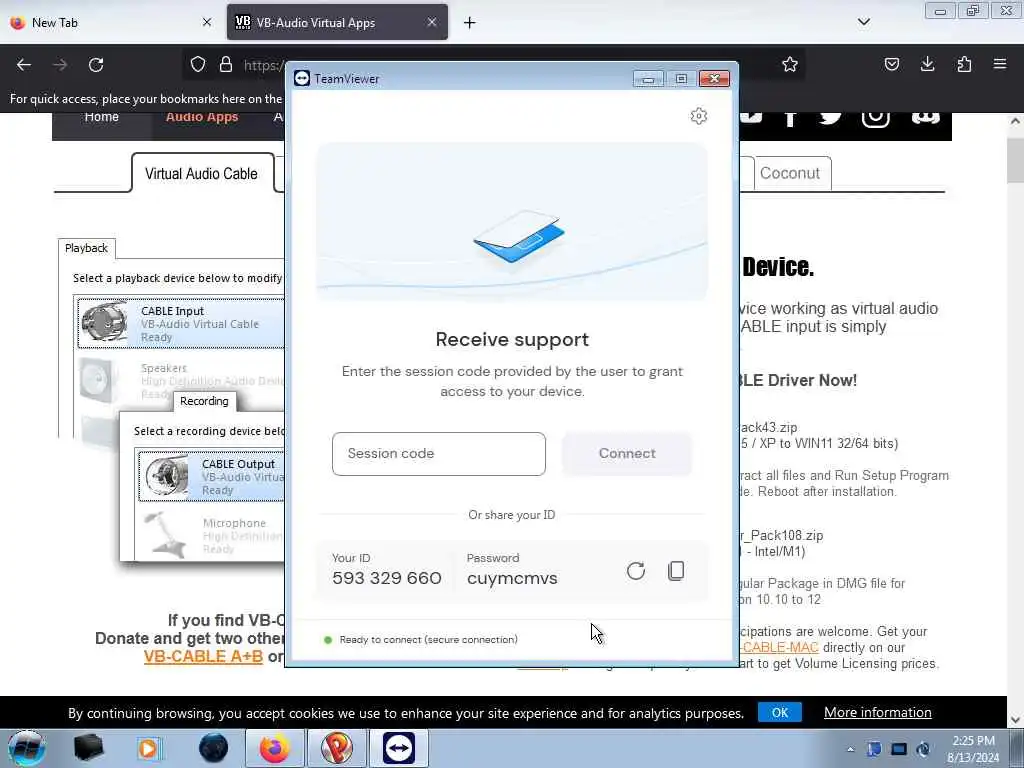Open the red P taskbar application
1024x768 pixels.
coord(337,748)
